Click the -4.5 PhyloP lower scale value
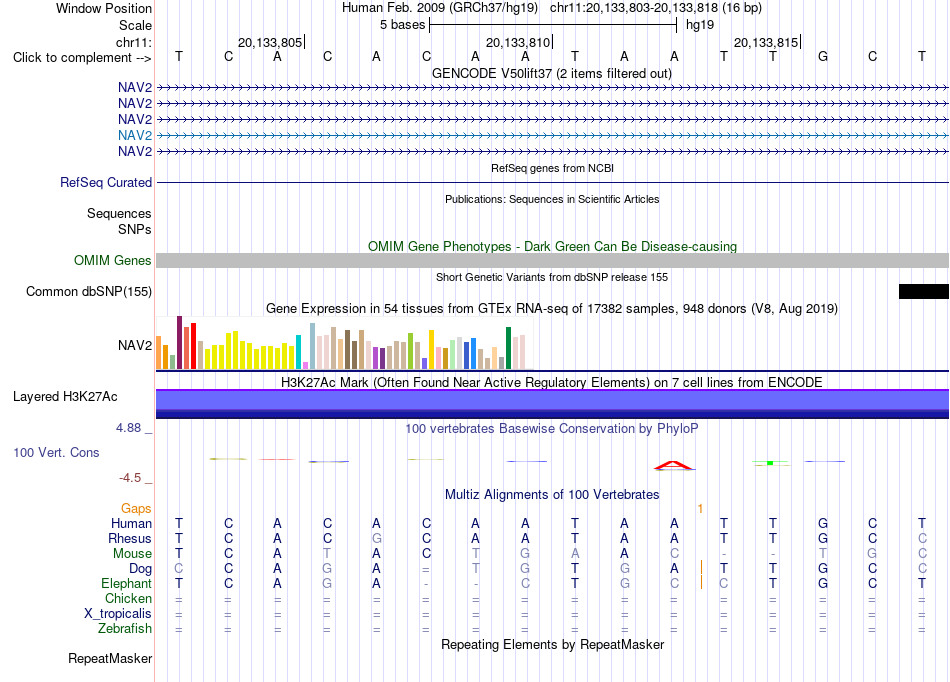This screenshot has height=682, width=950. pyautogui.click(x=130, y=478)
